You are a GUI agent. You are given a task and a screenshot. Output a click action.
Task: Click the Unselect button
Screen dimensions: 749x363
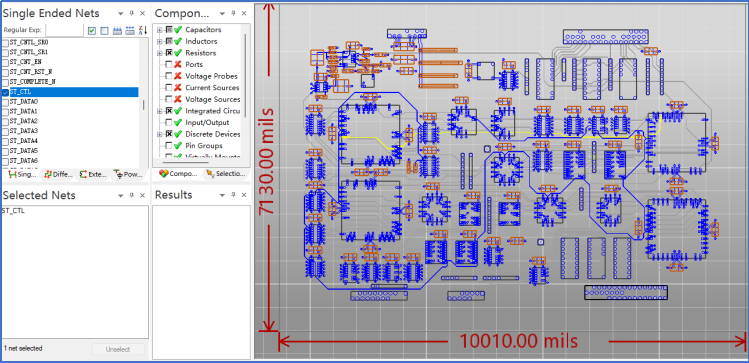118,349
